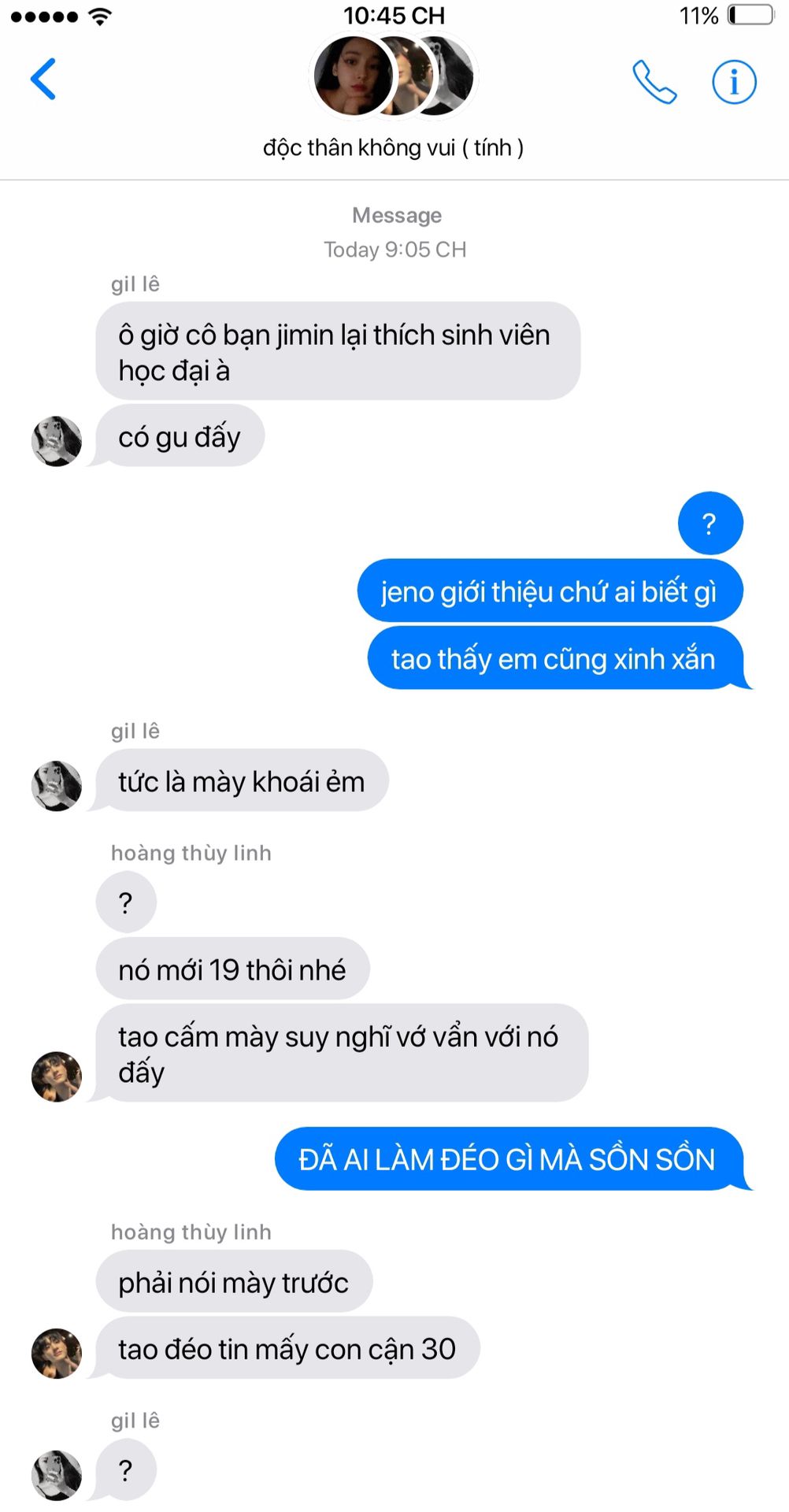The width and height of the screenshot is (789, 1512).
Task: Tap gil lê avatar beside có gu đấy
Action: tap(57, 441)
